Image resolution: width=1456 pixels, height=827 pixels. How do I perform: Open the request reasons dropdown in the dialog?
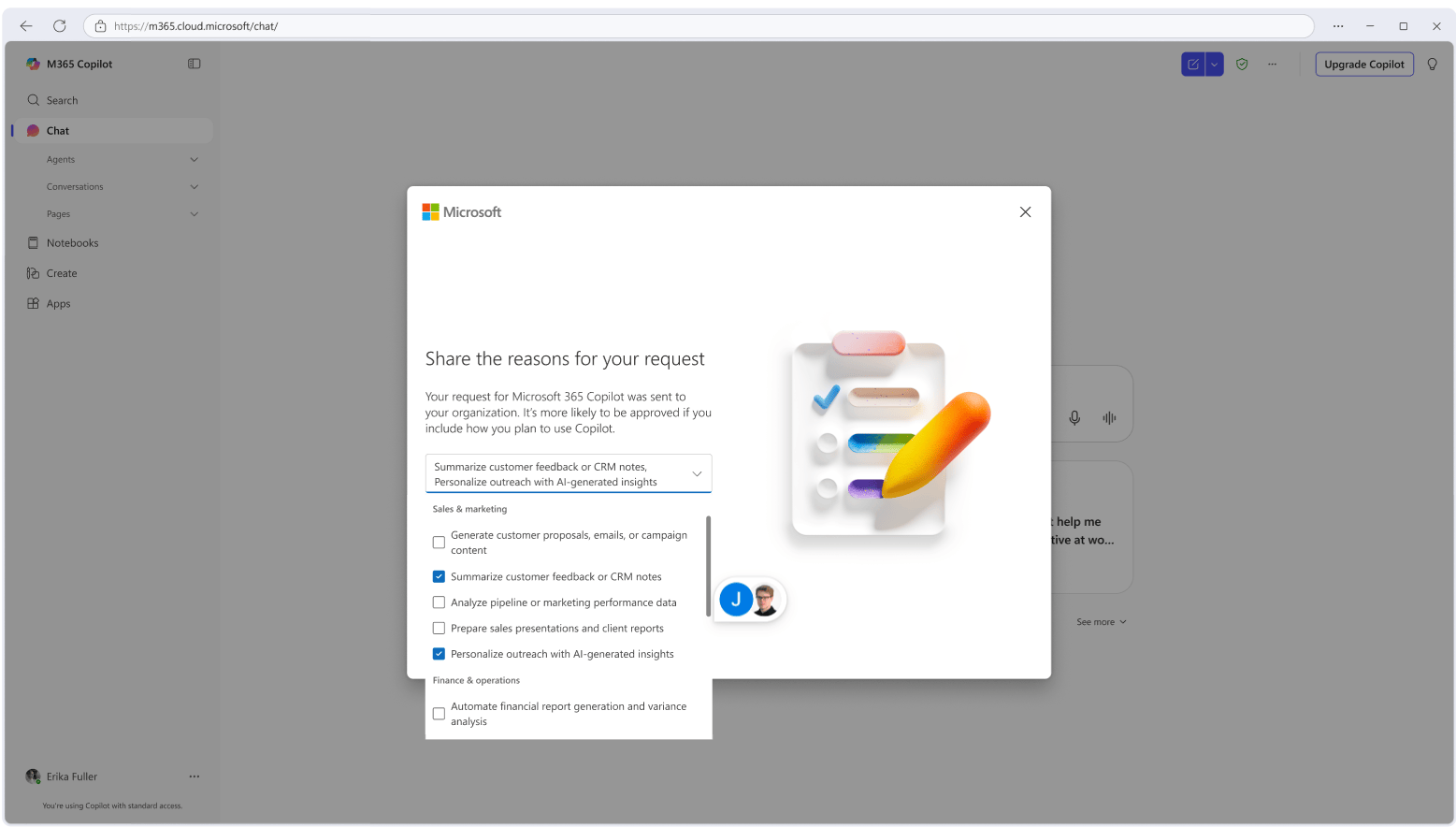pyautogui.click(x=696, y=473)
